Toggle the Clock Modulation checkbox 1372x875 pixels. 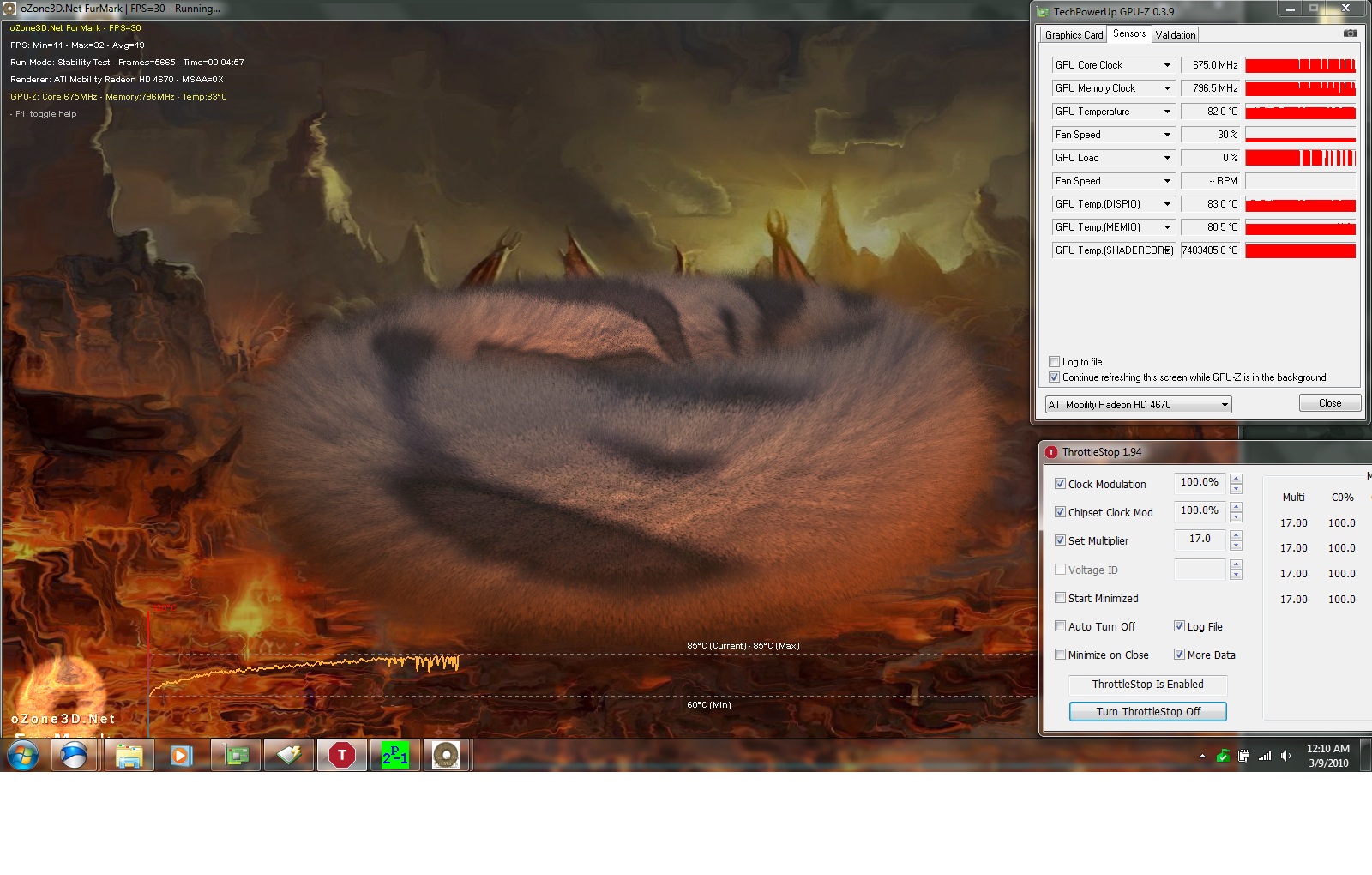[1060, 484]
